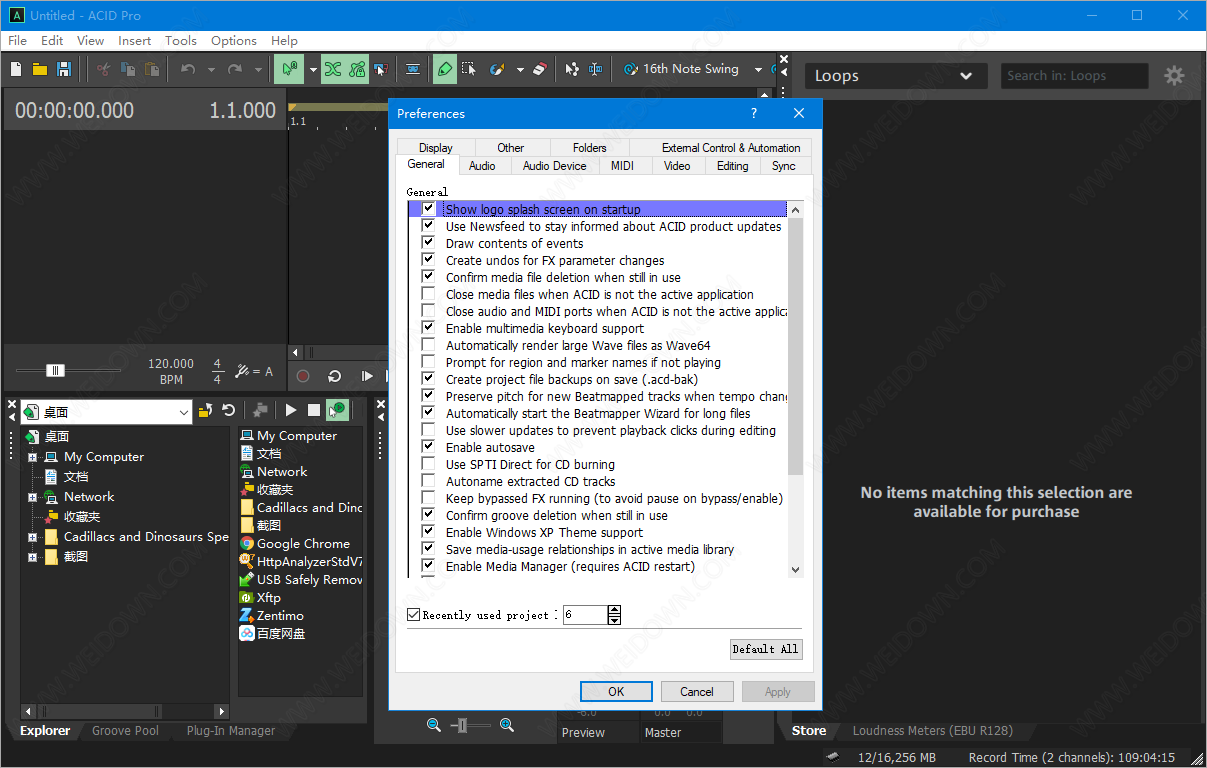Save project using the floppy disk icon
The image size is (1207, 768).
pyautogui.click(x=64, y=69)
